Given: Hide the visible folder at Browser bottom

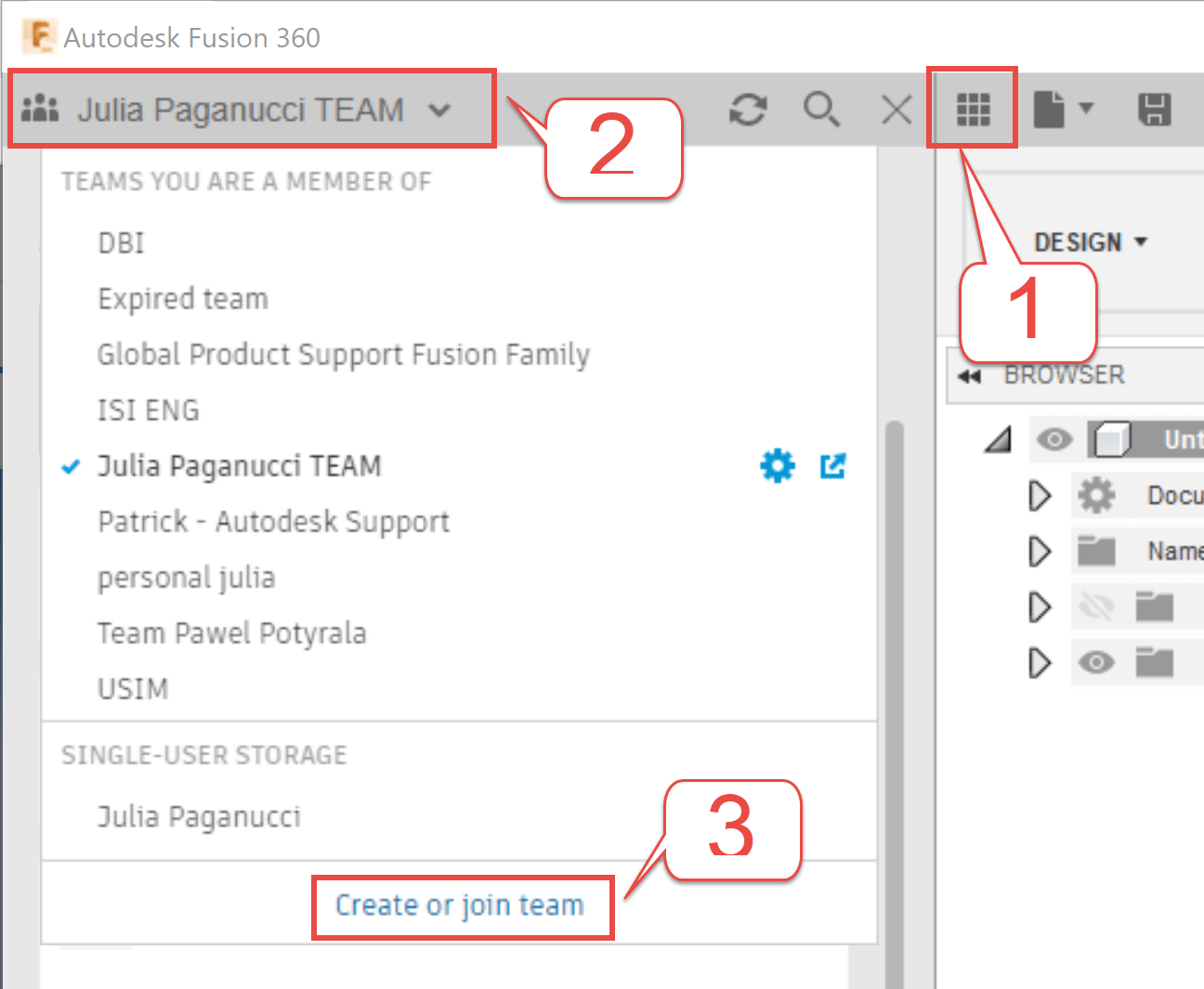Looking at the screenshot, I should click(x=1097, y=662).
